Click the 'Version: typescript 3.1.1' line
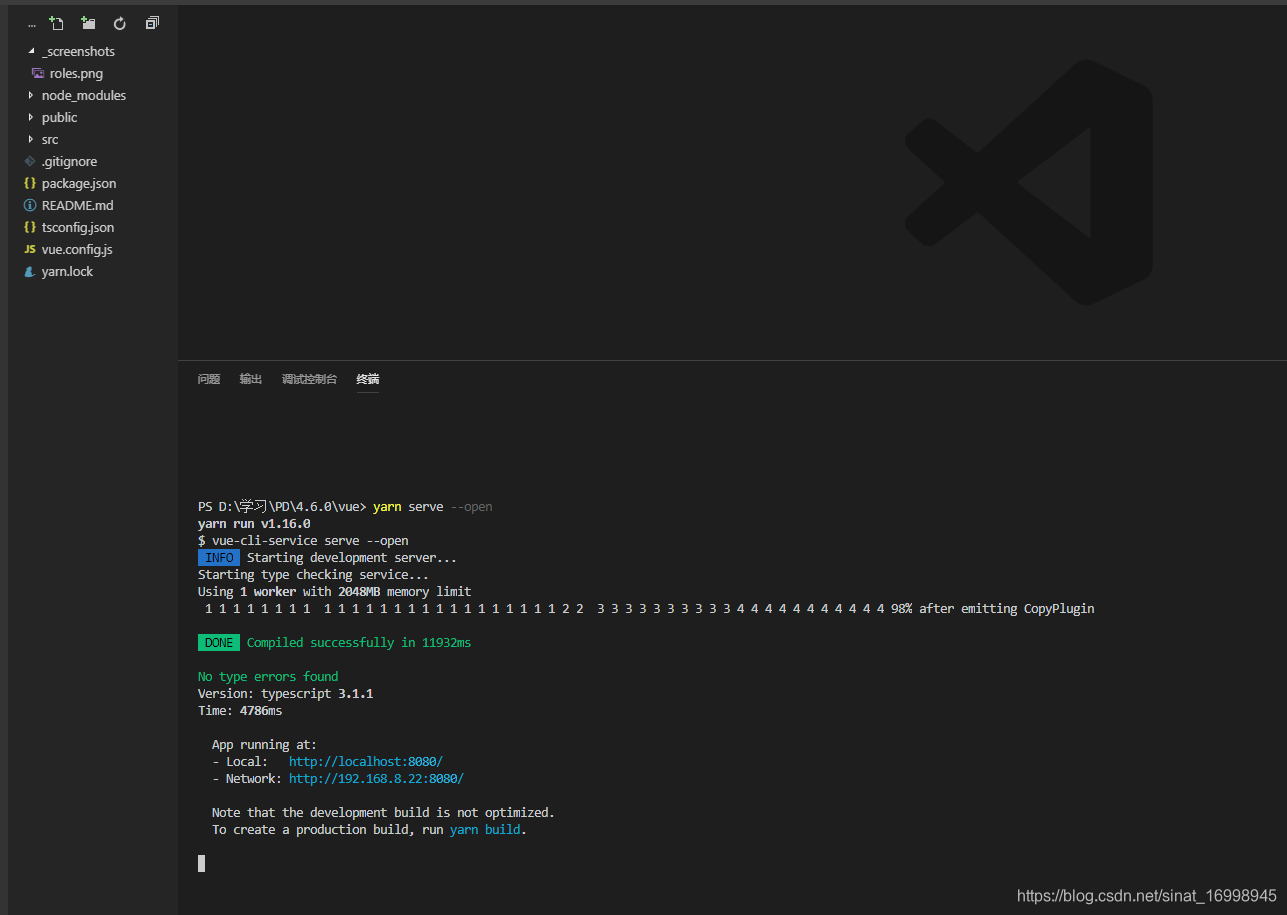1287x915 pixels. [285, 694]
